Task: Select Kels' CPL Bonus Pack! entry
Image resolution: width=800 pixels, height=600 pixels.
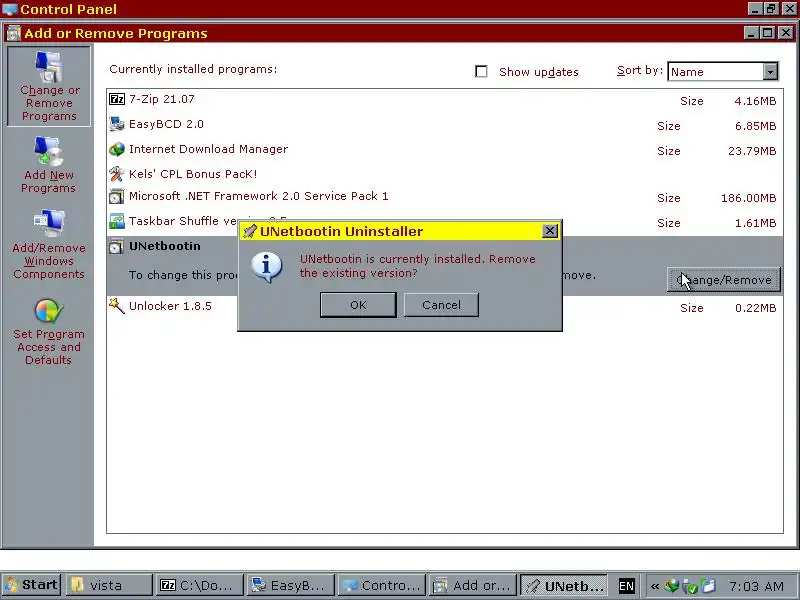Action: (x=445, y=174)
